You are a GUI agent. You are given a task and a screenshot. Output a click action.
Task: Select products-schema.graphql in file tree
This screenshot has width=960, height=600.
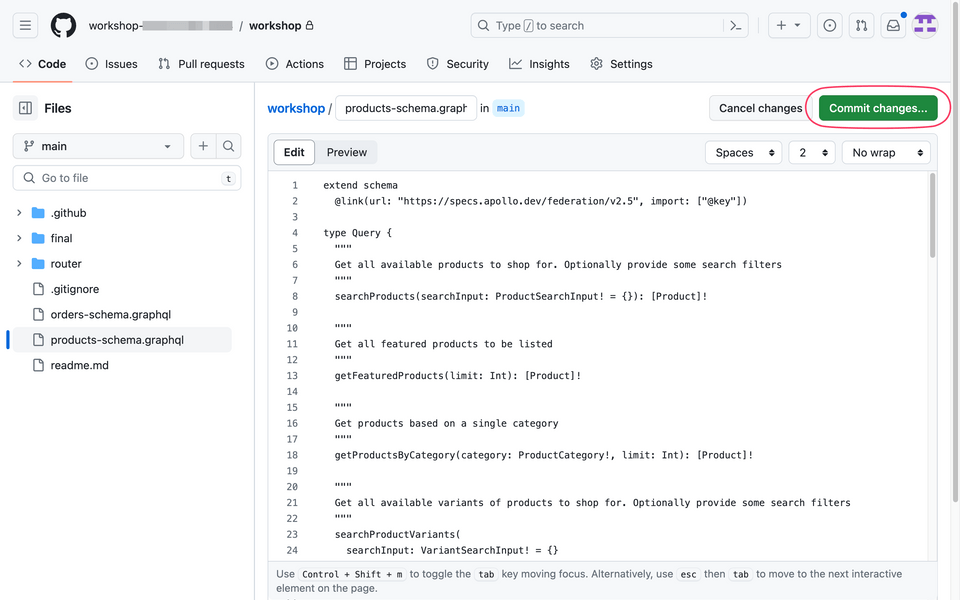point(122,340)
